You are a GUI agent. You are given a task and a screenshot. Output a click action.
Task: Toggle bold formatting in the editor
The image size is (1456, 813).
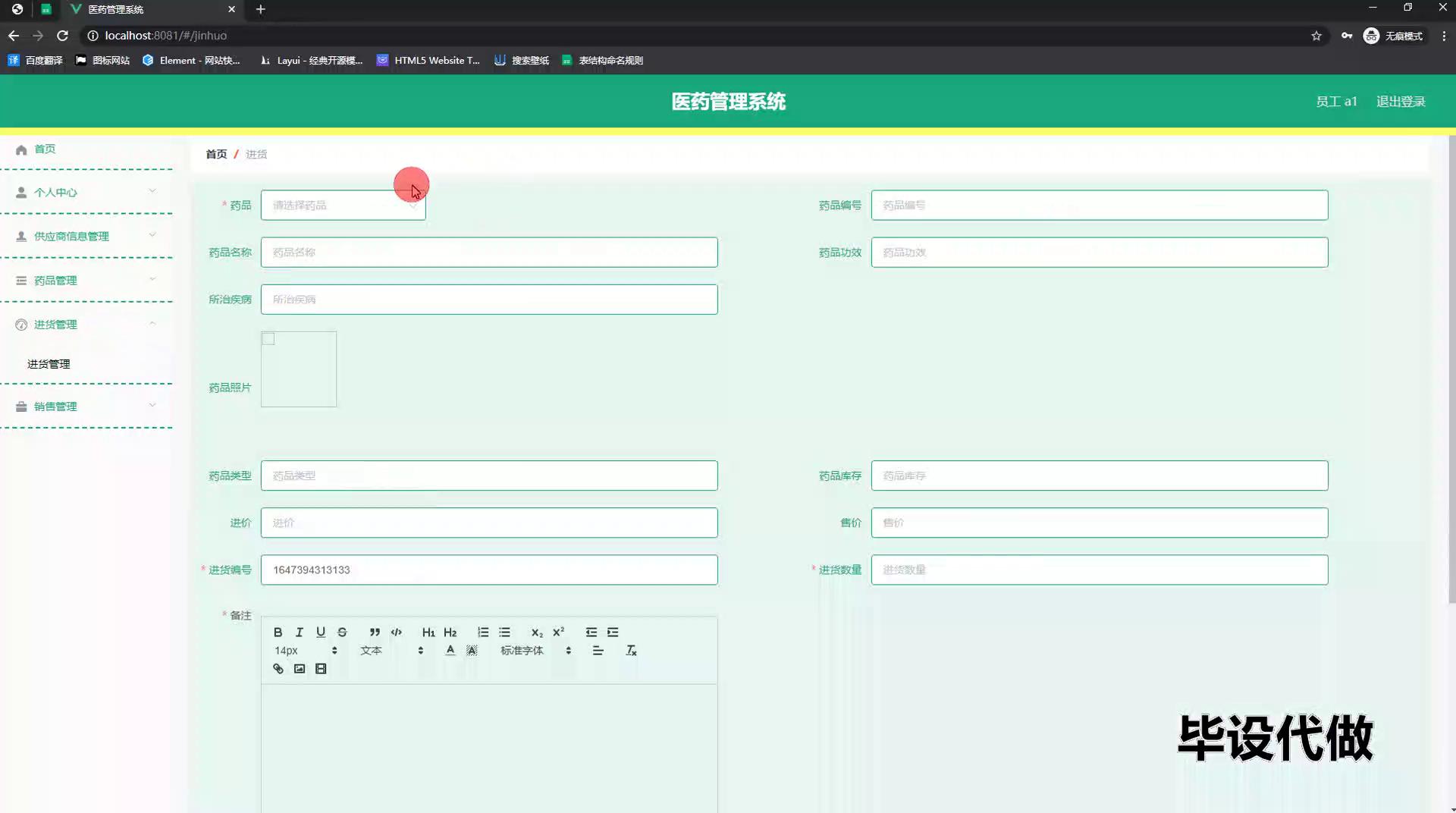[x=278, y=632]
